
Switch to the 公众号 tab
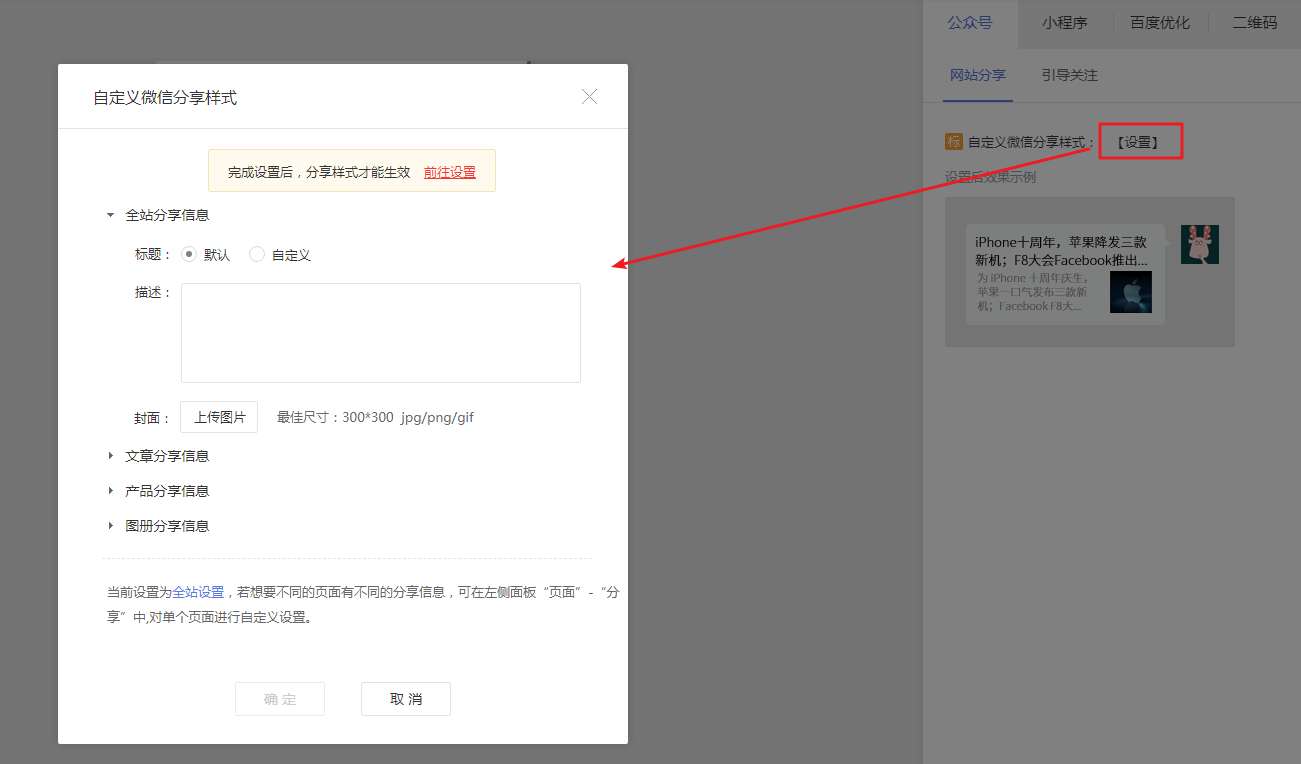pyautogui.click(x=970, y=22)
